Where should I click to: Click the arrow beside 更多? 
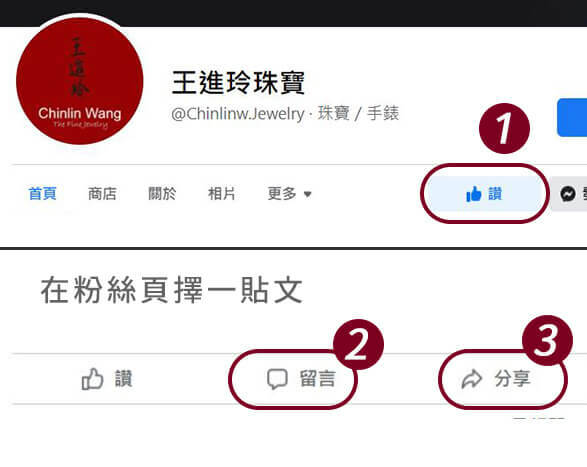coord(308,194)
